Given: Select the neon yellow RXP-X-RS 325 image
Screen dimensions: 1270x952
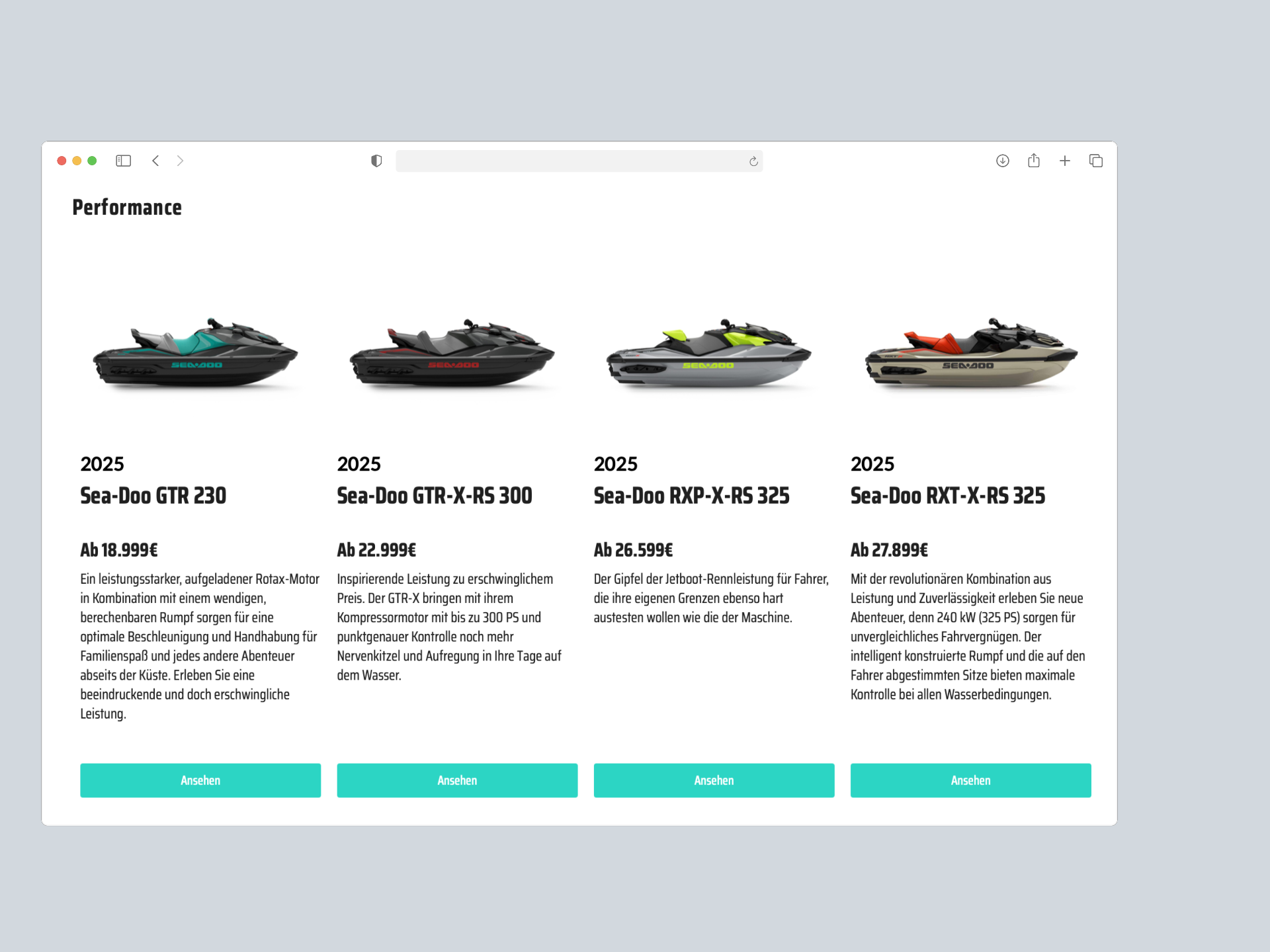Looking at the screenshot, I should pos(709,354).
